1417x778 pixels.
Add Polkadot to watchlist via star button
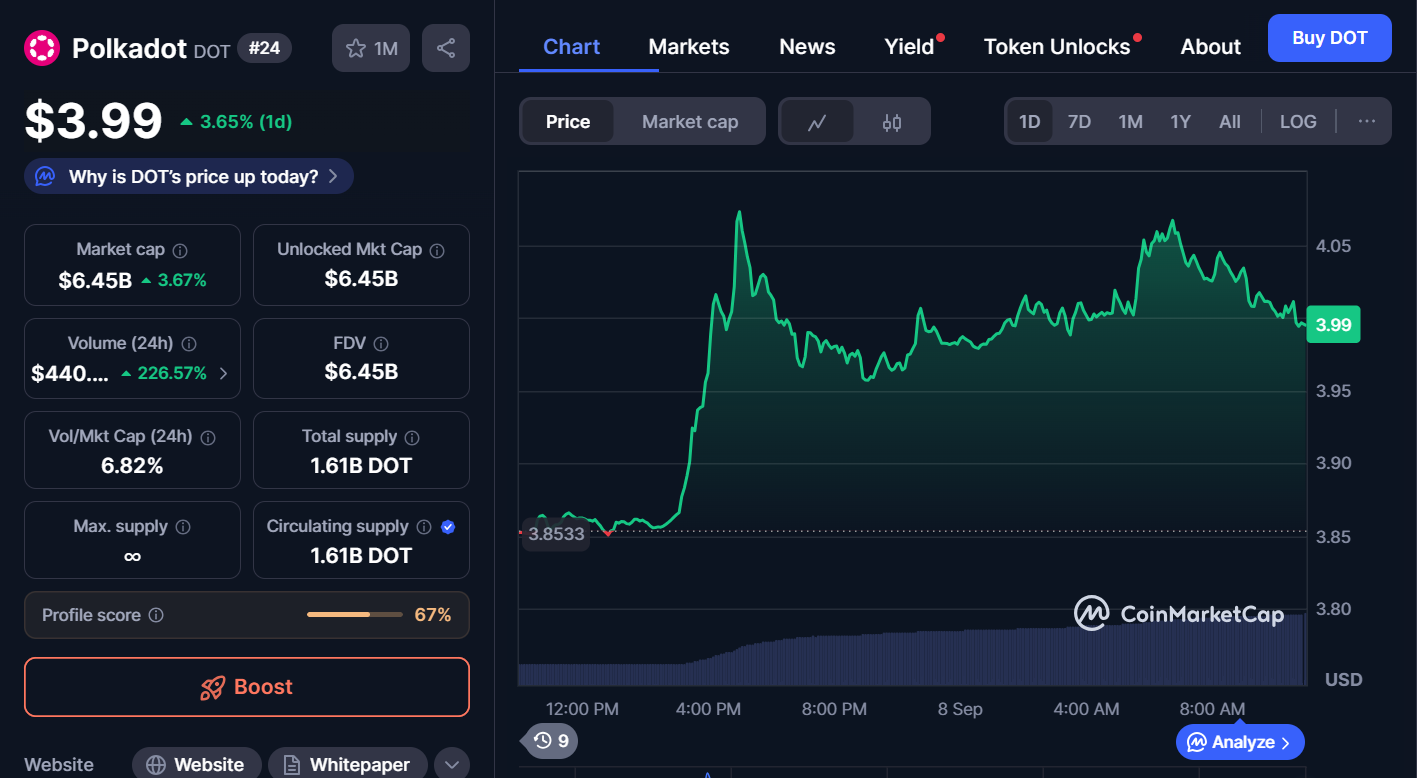click(x=371, y=48)
